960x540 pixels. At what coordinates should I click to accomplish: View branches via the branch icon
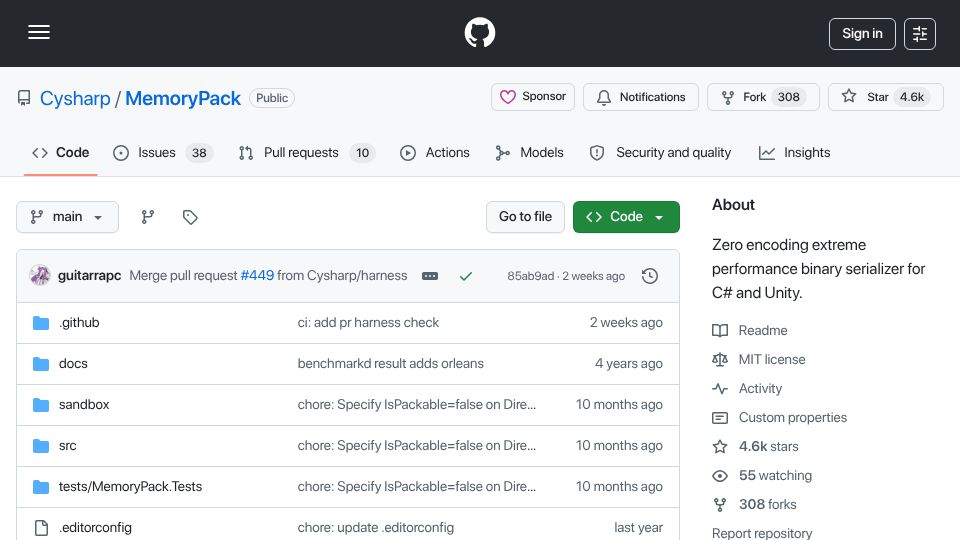tap(148, 217)
